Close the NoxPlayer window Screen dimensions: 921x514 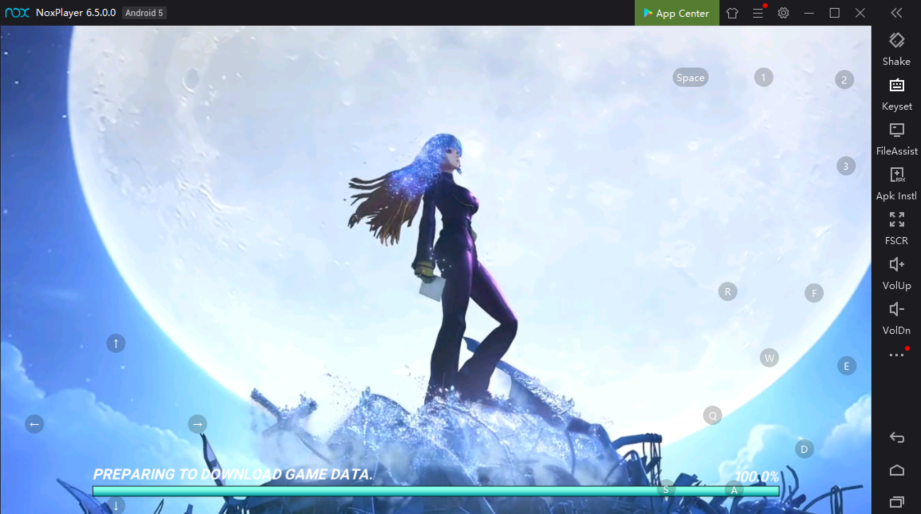[860, 13]
